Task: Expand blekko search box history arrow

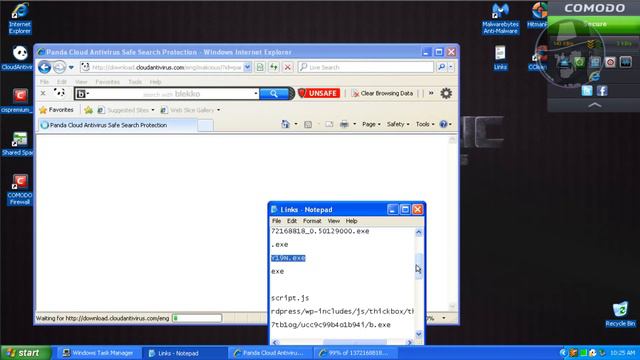Action: click(256, 94)
